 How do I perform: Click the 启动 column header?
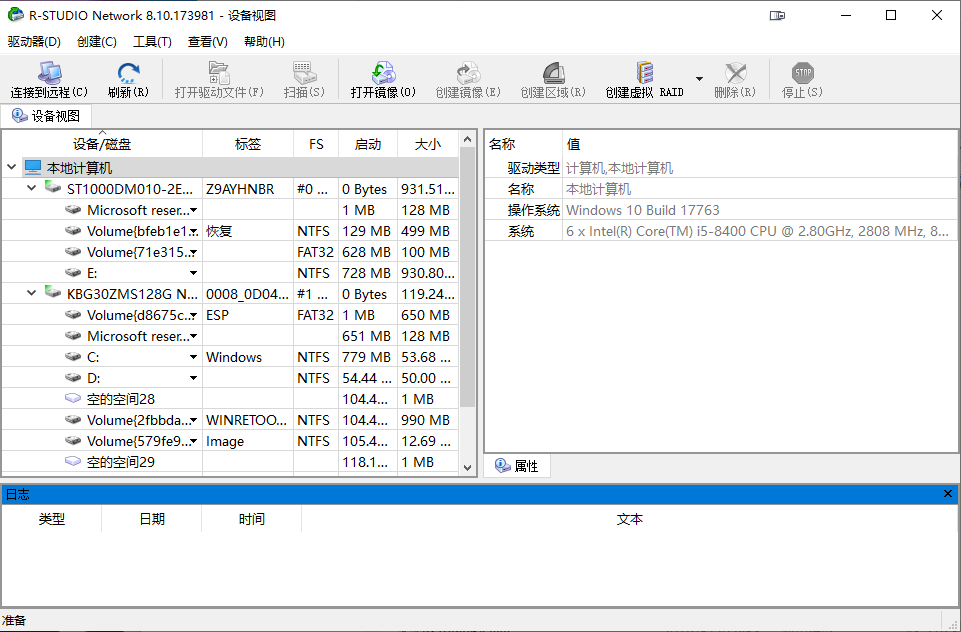tap(368, 144)
